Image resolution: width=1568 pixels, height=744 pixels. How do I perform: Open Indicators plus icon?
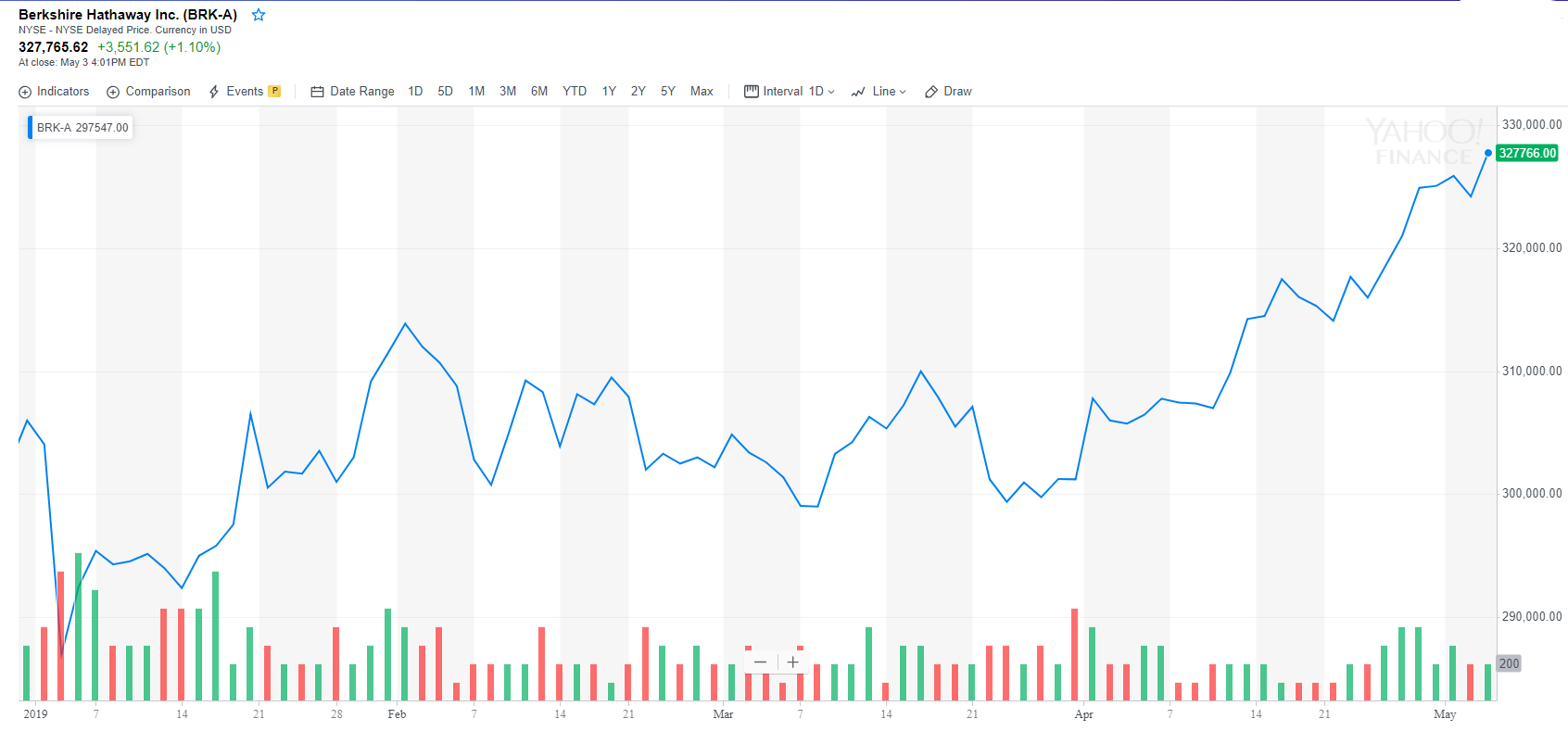click(x=25, y=92)
